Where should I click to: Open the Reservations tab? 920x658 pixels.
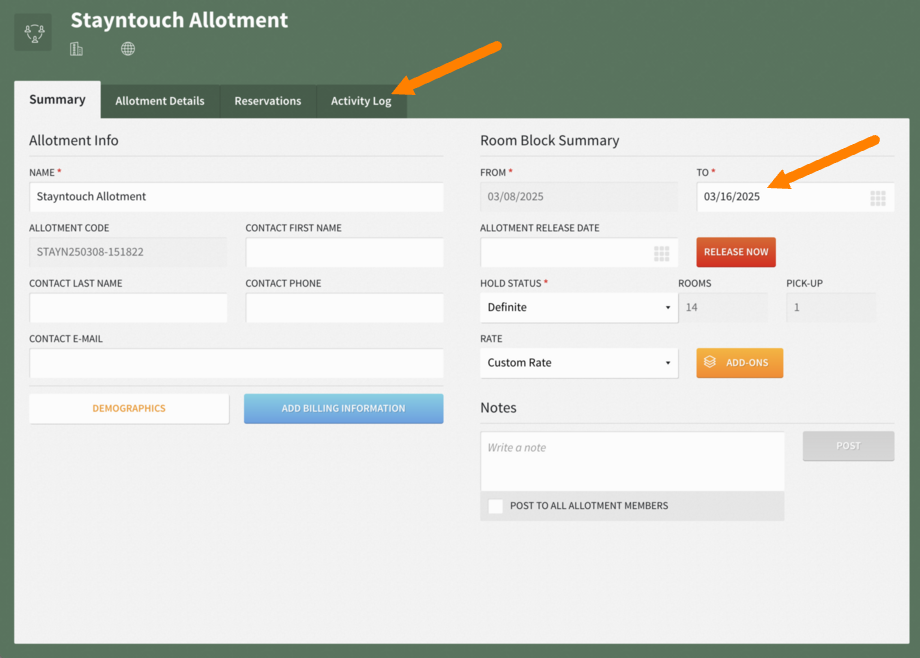click(268, 101)
